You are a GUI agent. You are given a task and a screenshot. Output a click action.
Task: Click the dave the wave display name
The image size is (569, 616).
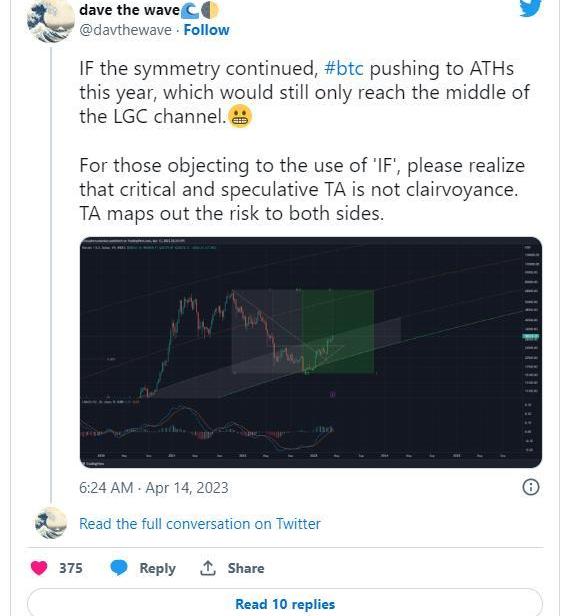tap(129, 10)
